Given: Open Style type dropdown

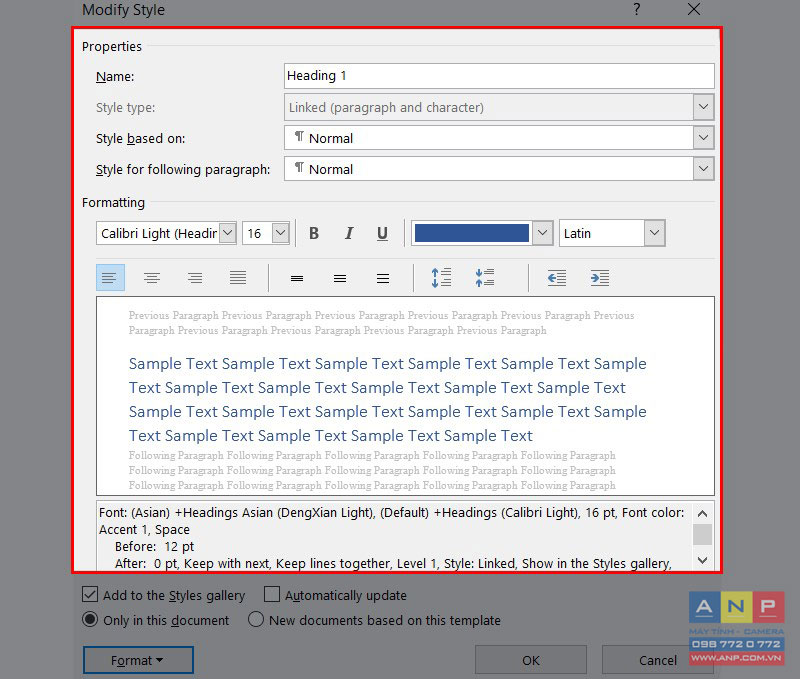Looking at the screenshot, I should pyautogui.click(x=704, y=107).
